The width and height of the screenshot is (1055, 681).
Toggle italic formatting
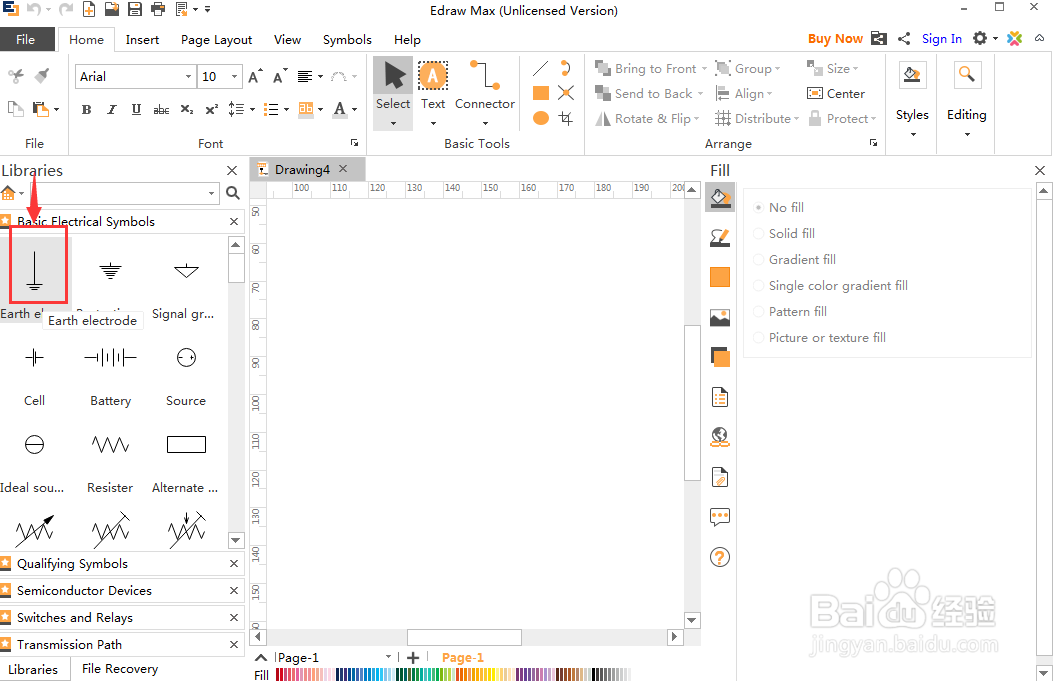112,109
